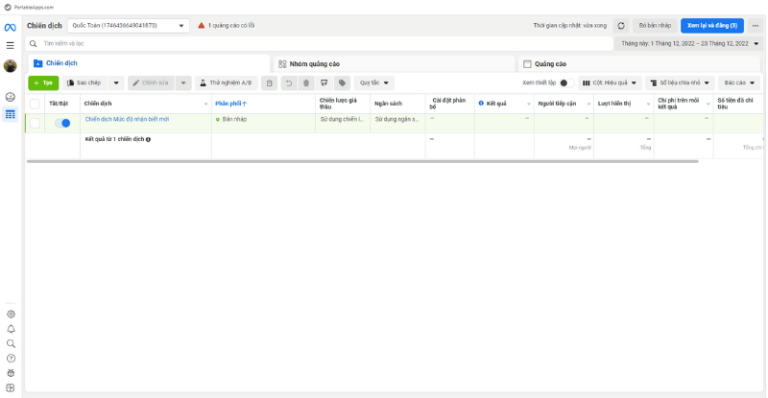Screen dimensions: 768x398
Task: Click the trash delete icon in toolbar
Action: tap(306, 83)
